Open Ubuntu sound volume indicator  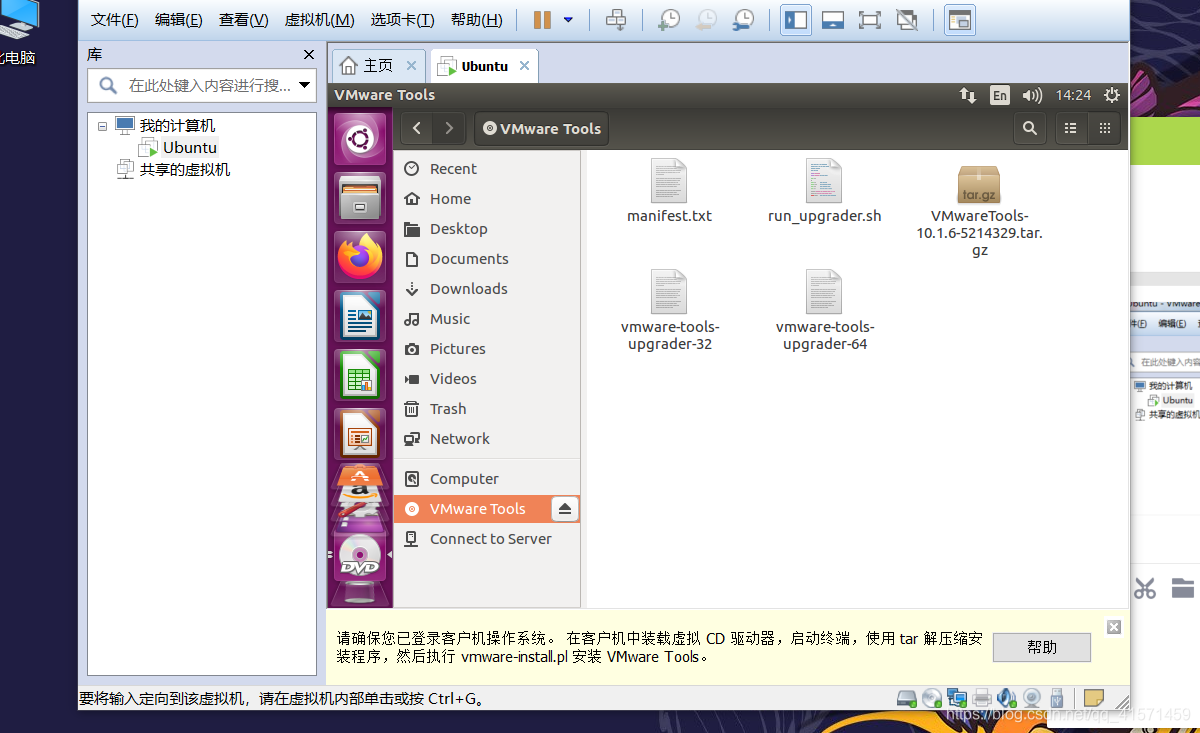pos(1033,95)
